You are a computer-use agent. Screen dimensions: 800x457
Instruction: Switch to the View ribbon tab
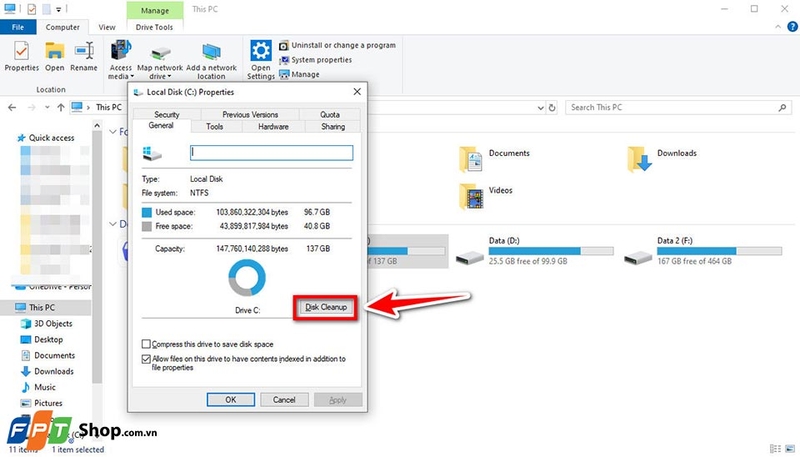(107, 27)
